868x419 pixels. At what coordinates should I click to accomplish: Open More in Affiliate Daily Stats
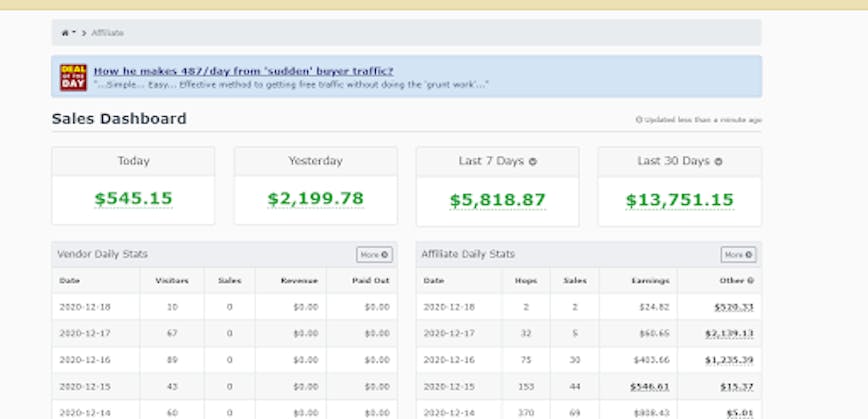(x=738, y=255)
